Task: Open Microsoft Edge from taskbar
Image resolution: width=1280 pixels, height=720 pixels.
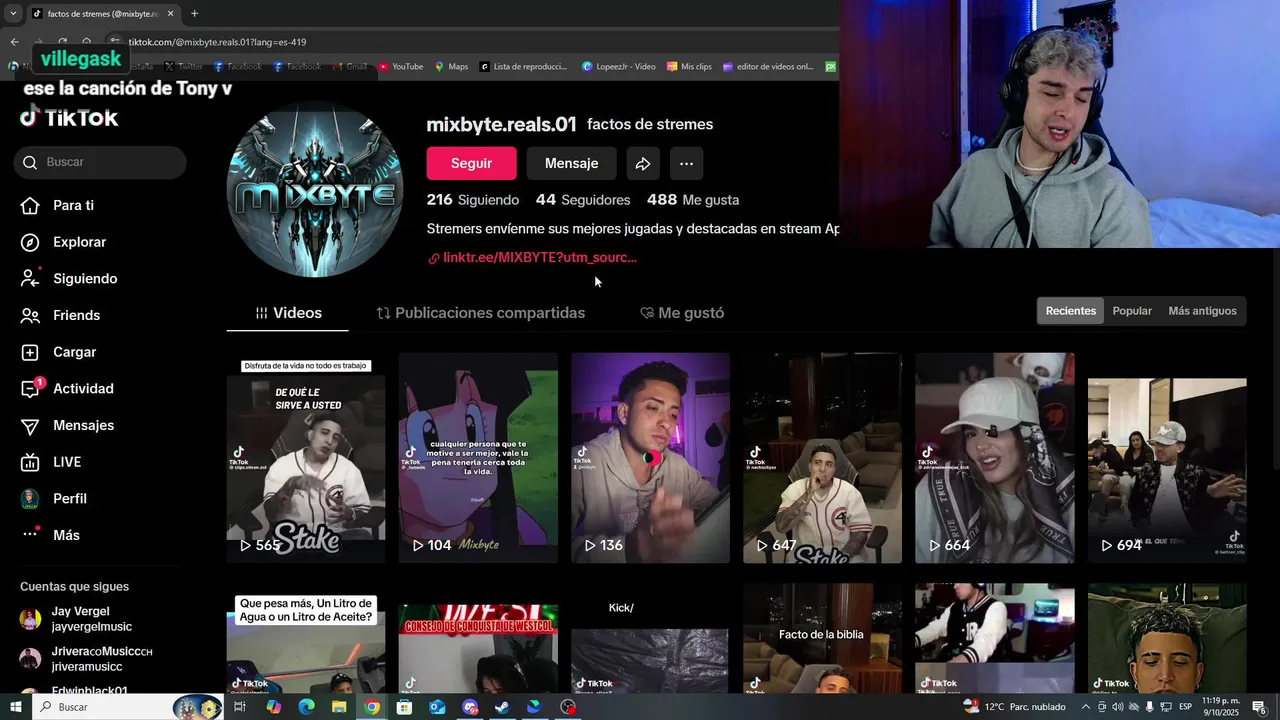Action: pyautogui.click(x=306, y=707)
